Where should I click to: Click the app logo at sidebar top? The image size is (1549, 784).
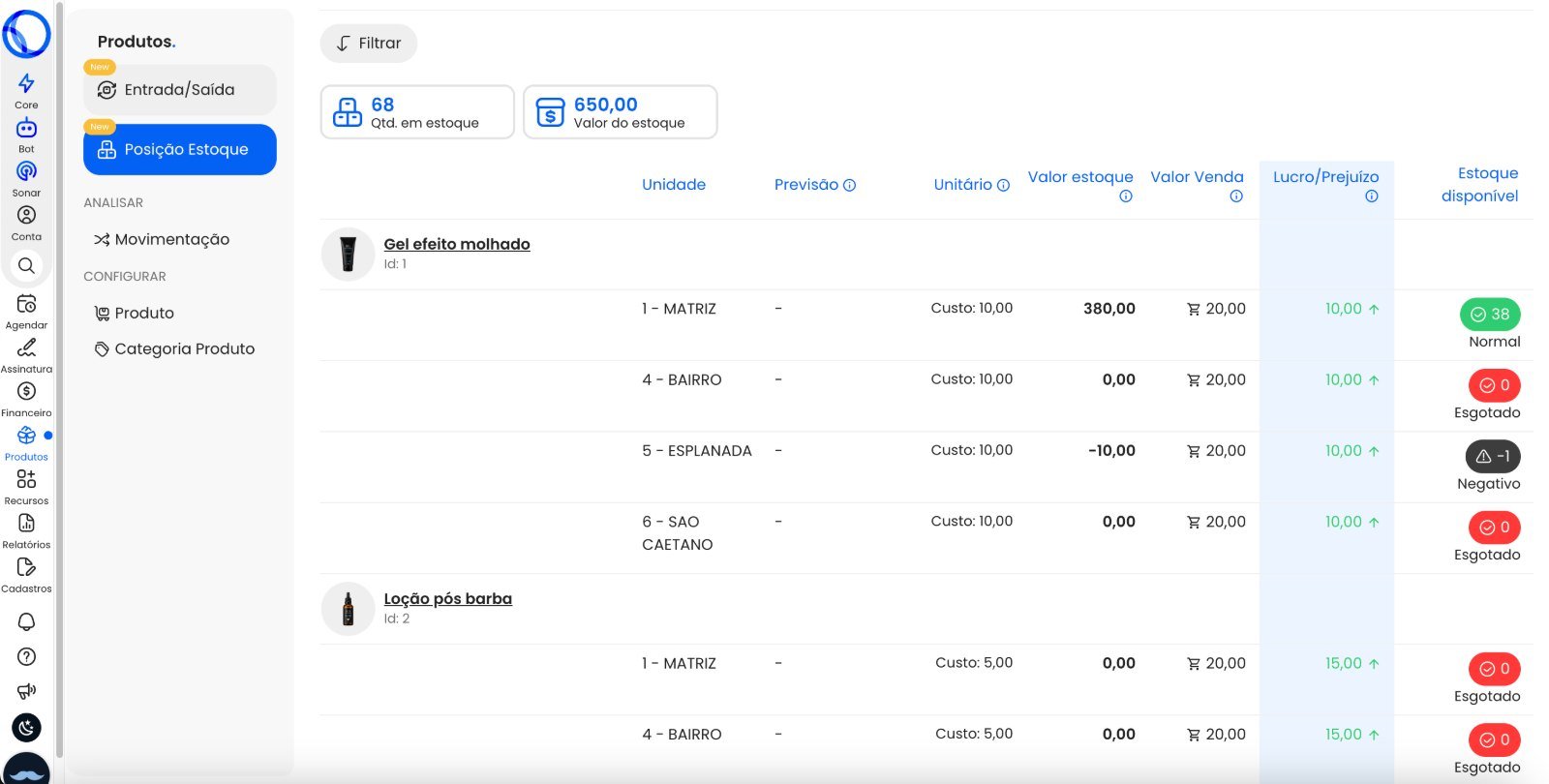pos(26,34)
